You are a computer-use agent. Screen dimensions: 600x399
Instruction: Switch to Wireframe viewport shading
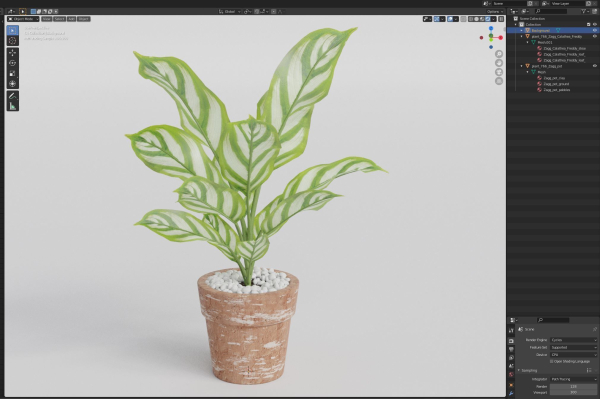pos(471,19)
